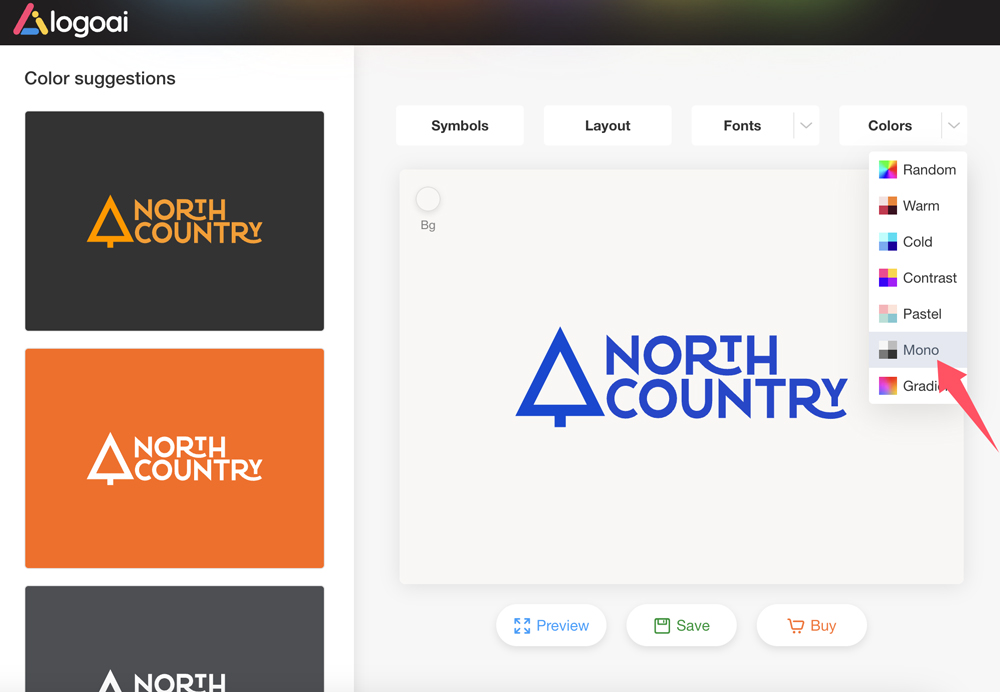Click the Fonts button

coord(742,126)
